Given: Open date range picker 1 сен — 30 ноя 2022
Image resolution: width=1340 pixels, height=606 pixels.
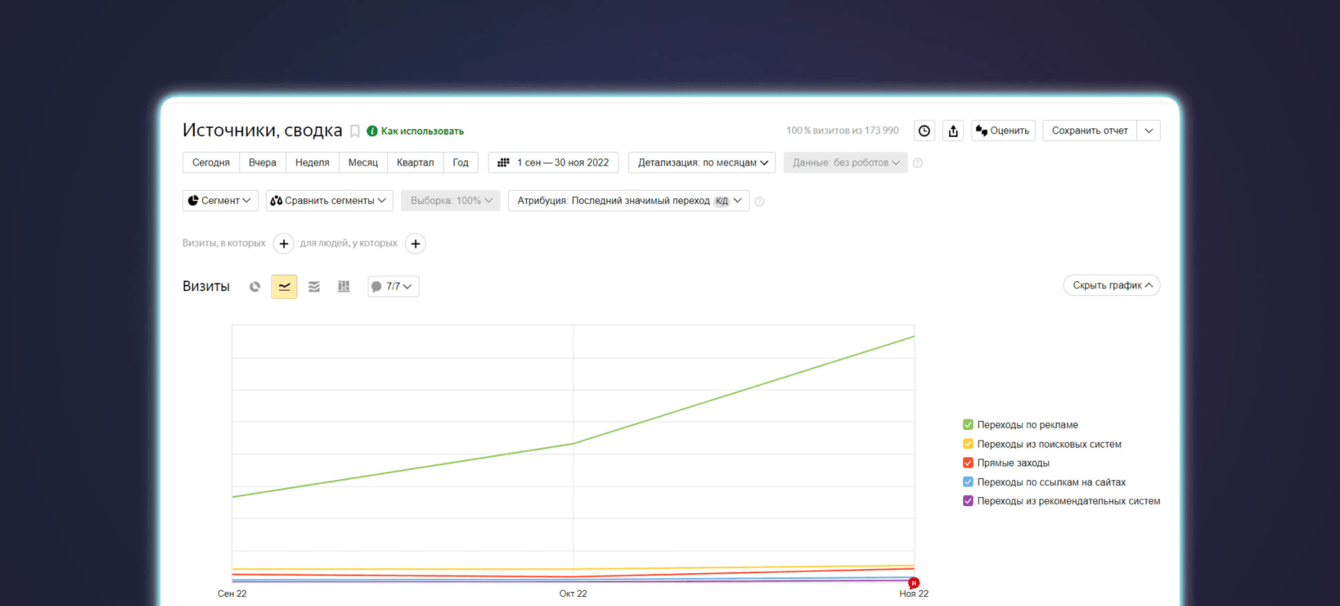Looking at the screenshot, I should pos(553,162).
